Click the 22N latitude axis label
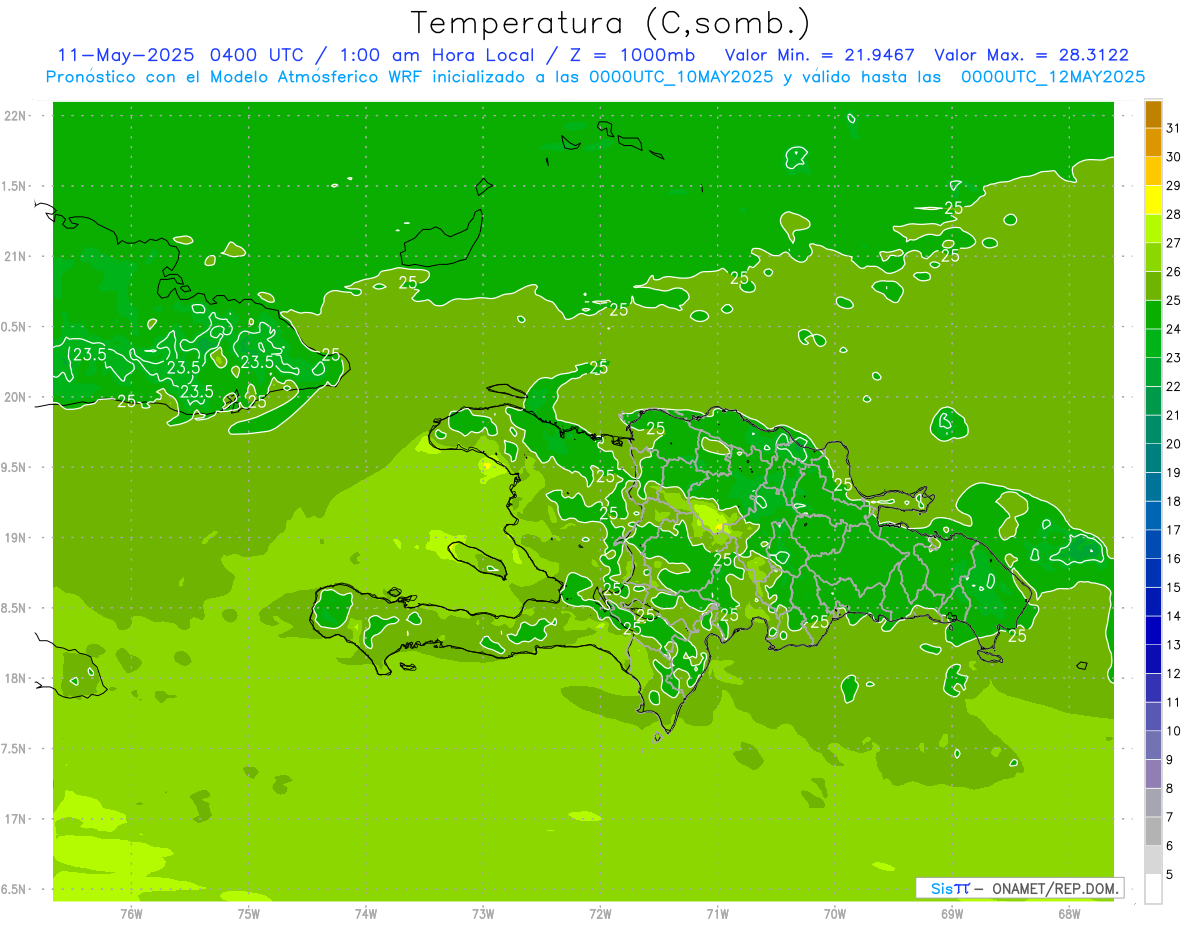This screenshot has height=927, width=1200. coord(16,116)
